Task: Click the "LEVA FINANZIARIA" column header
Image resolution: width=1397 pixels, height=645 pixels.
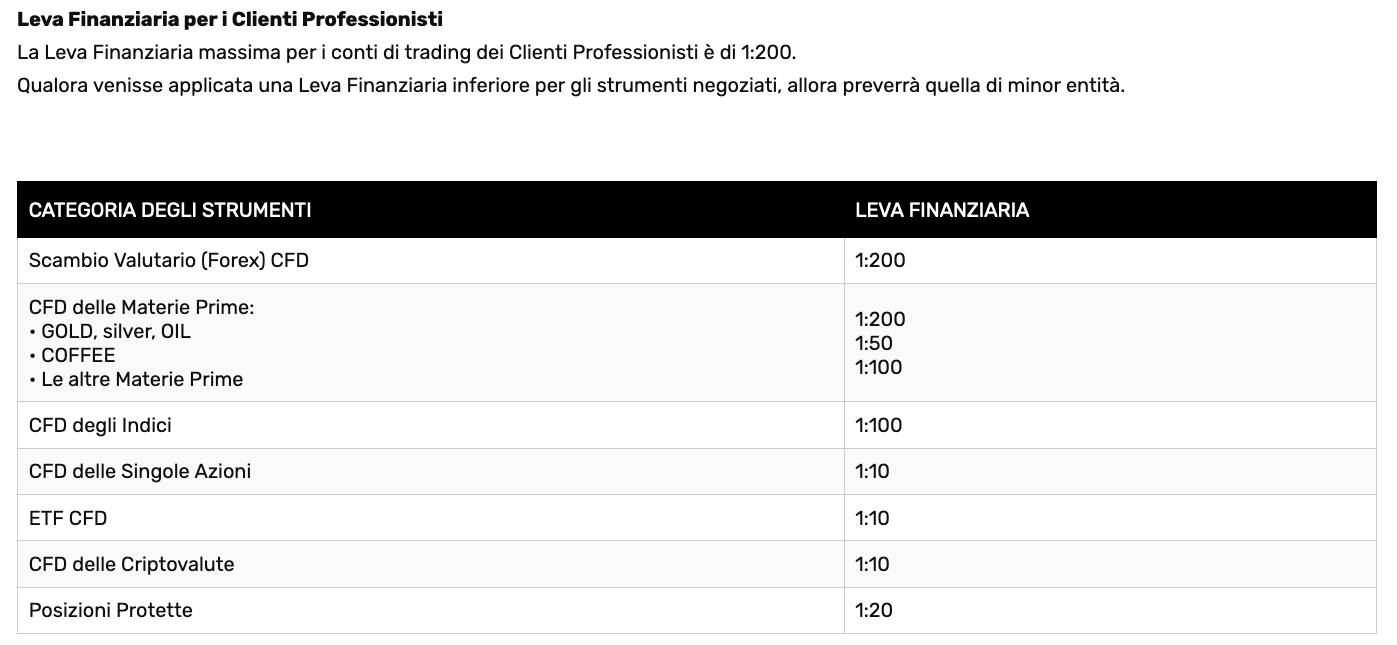Action: coord(942,210)
